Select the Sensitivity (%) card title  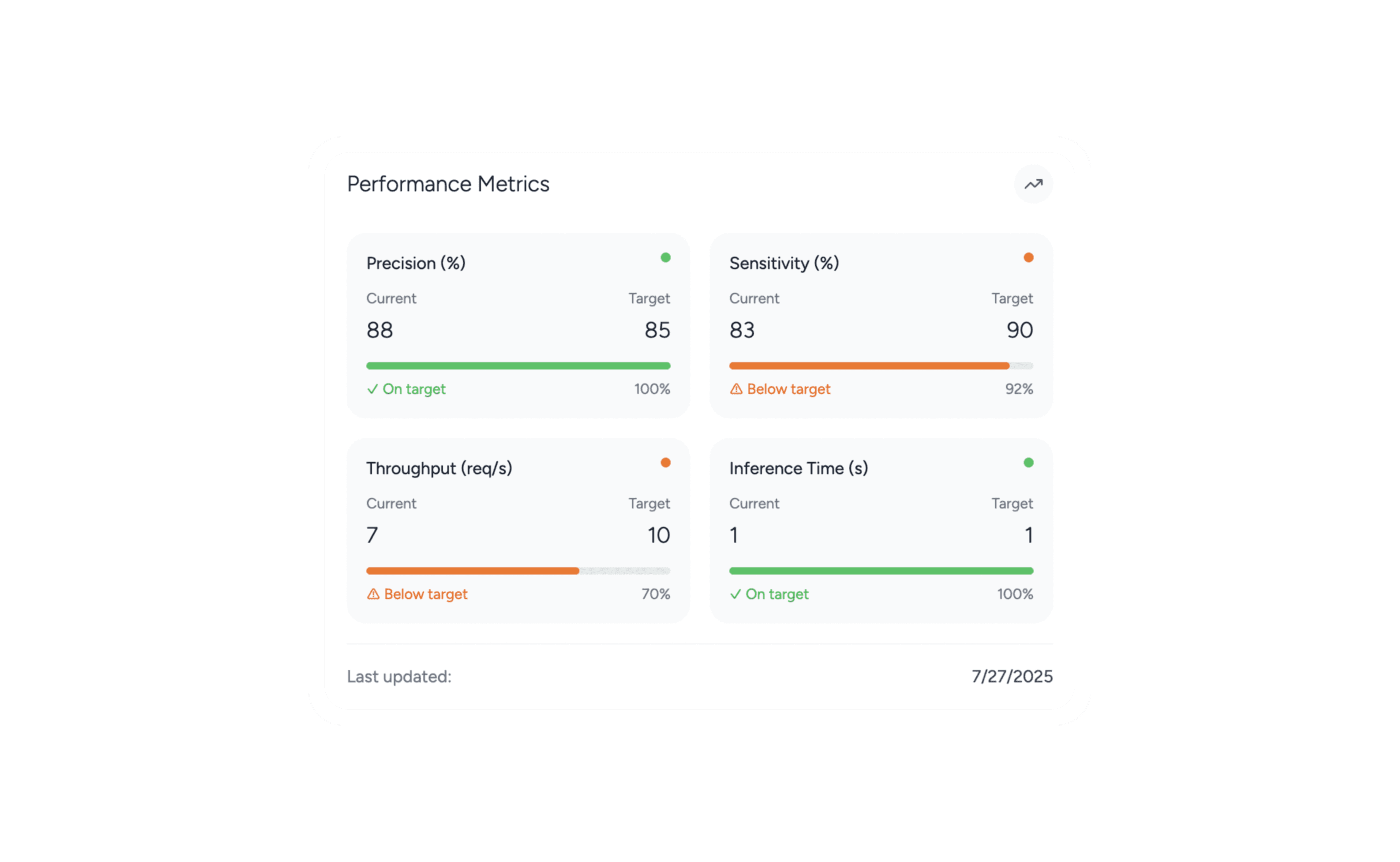784,263
